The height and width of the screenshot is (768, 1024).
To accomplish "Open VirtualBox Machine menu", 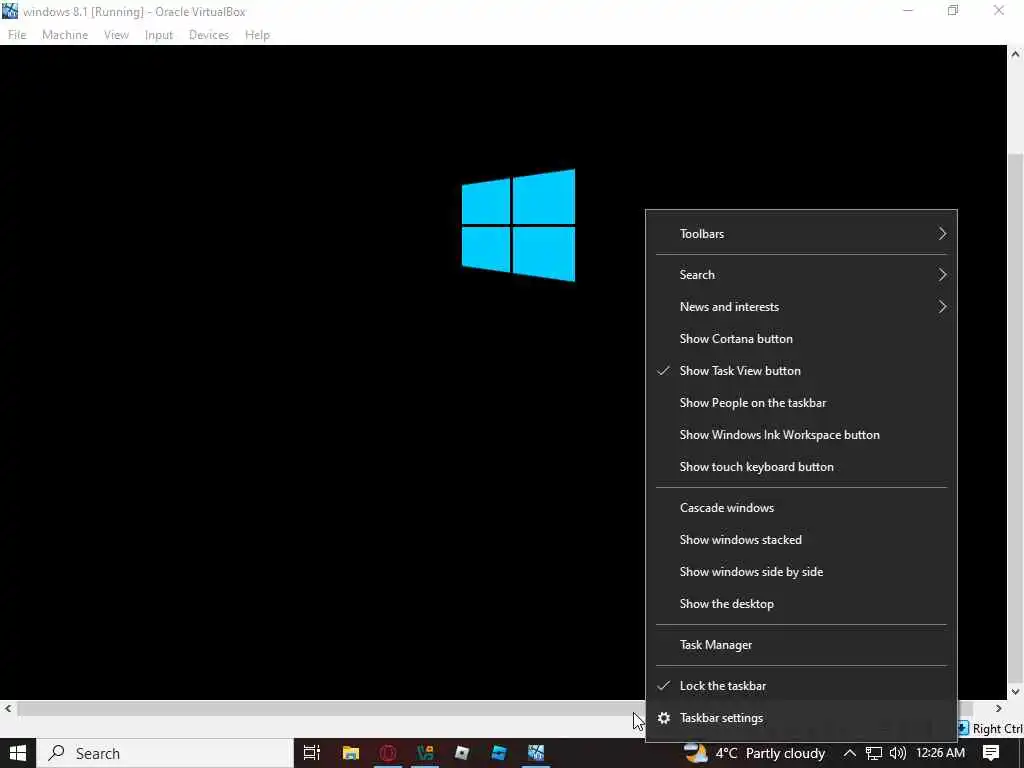I will click(x=65, y=35).
